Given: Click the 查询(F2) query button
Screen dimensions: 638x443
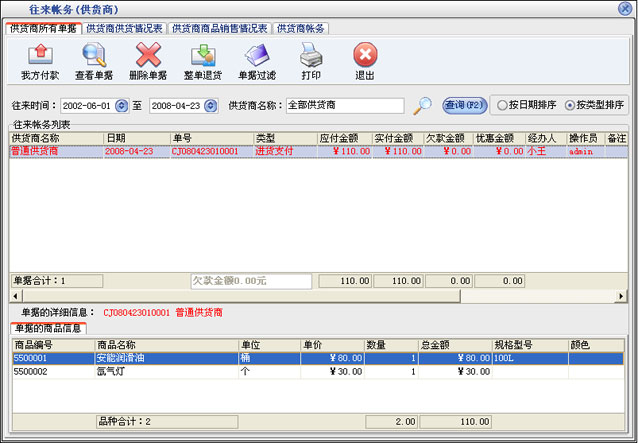Looking at the screenshot, I should 465,104.
